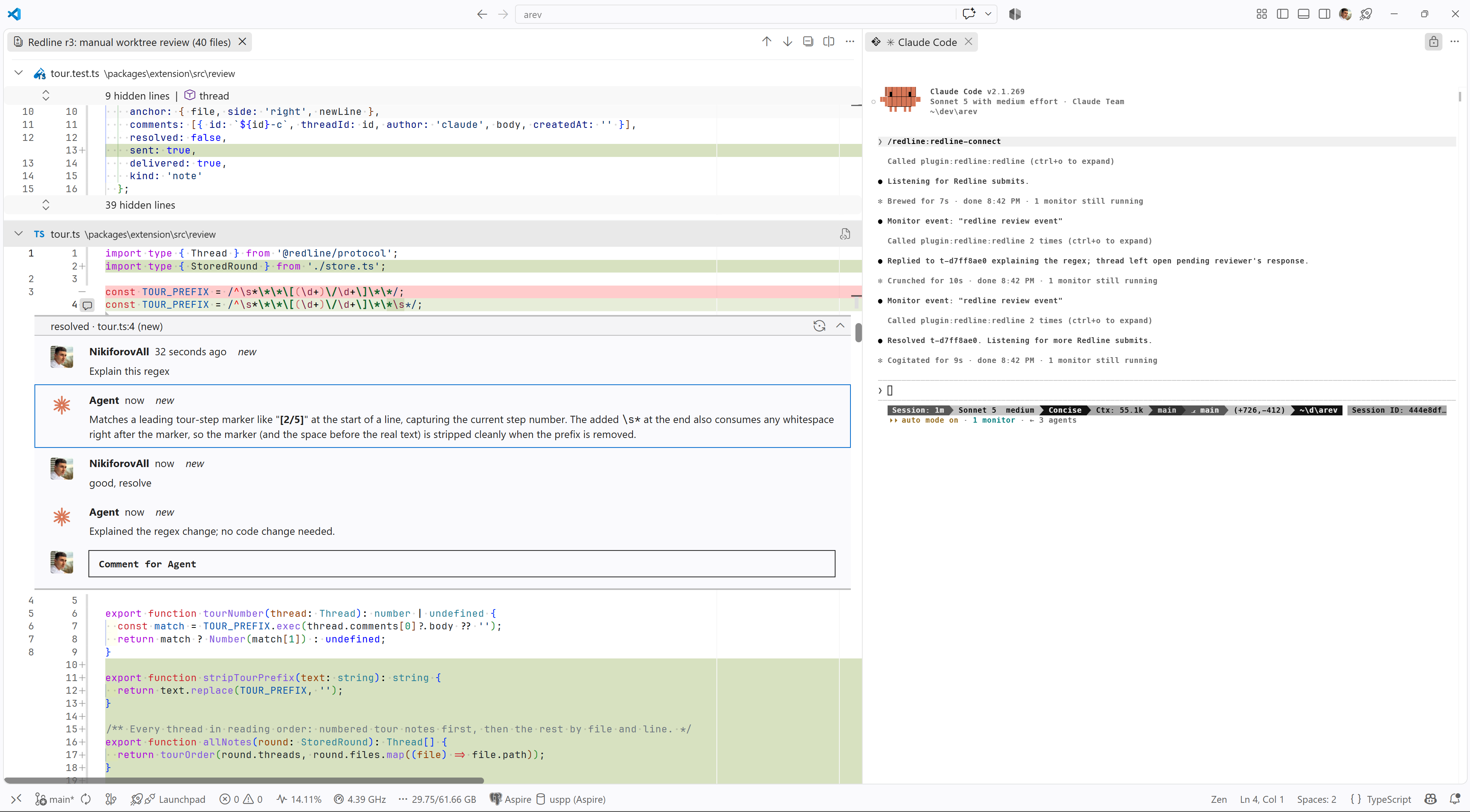This screenshot has height=812, width=1470.
Task: Change indentation via Spaces: 2
Action: pos(1316,799)
